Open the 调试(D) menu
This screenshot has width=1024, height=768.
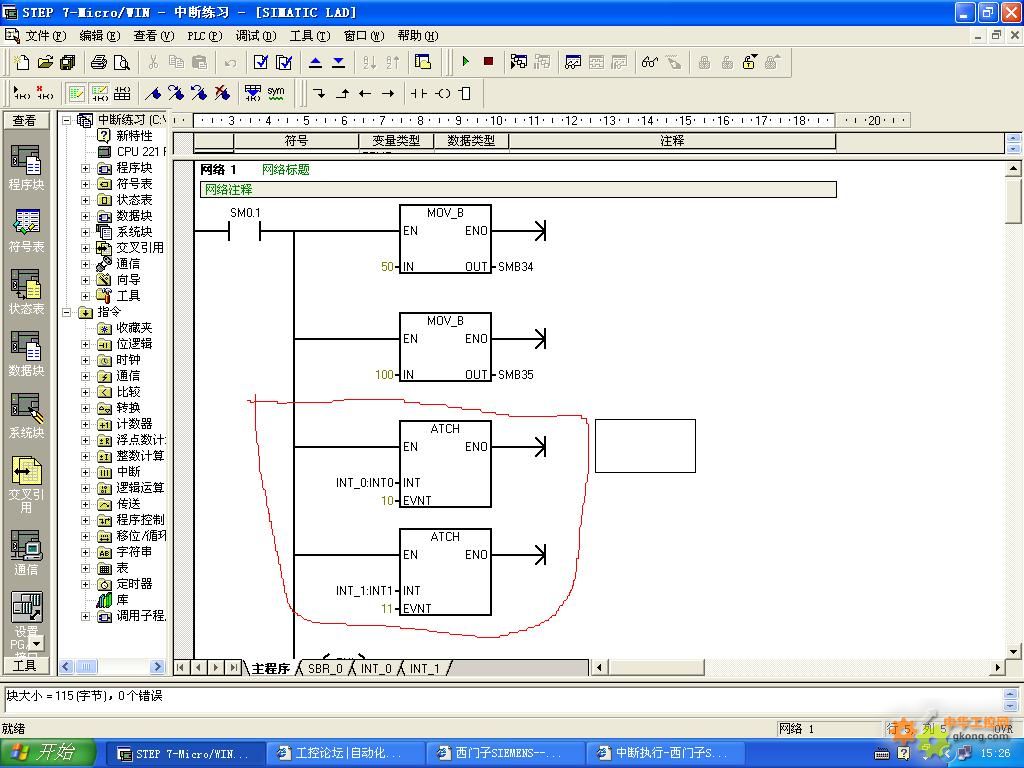tap(256, 36)
